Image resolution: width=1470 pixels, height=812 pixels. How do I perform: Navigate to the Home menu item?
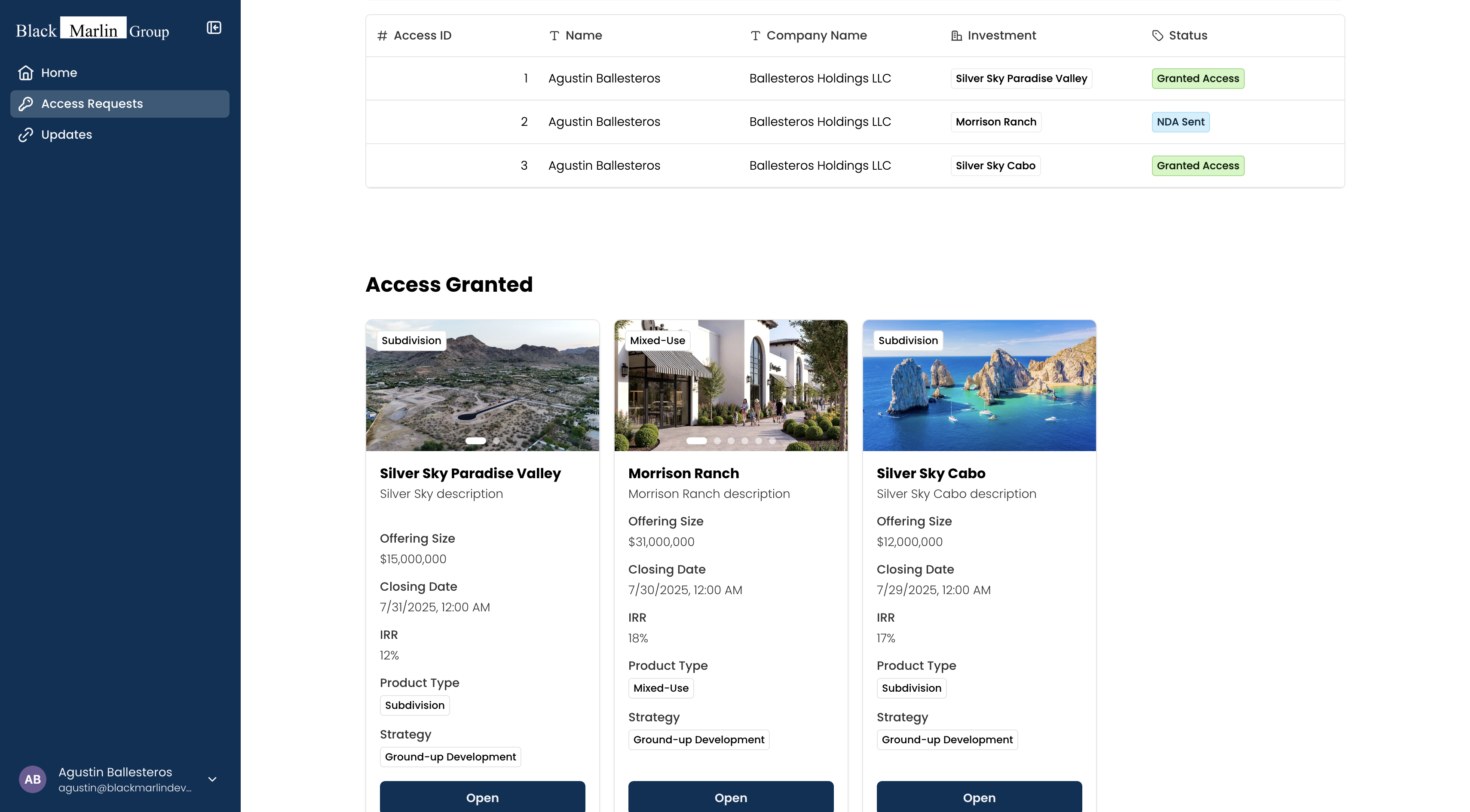pyautogui.click(x=59, y=73)
